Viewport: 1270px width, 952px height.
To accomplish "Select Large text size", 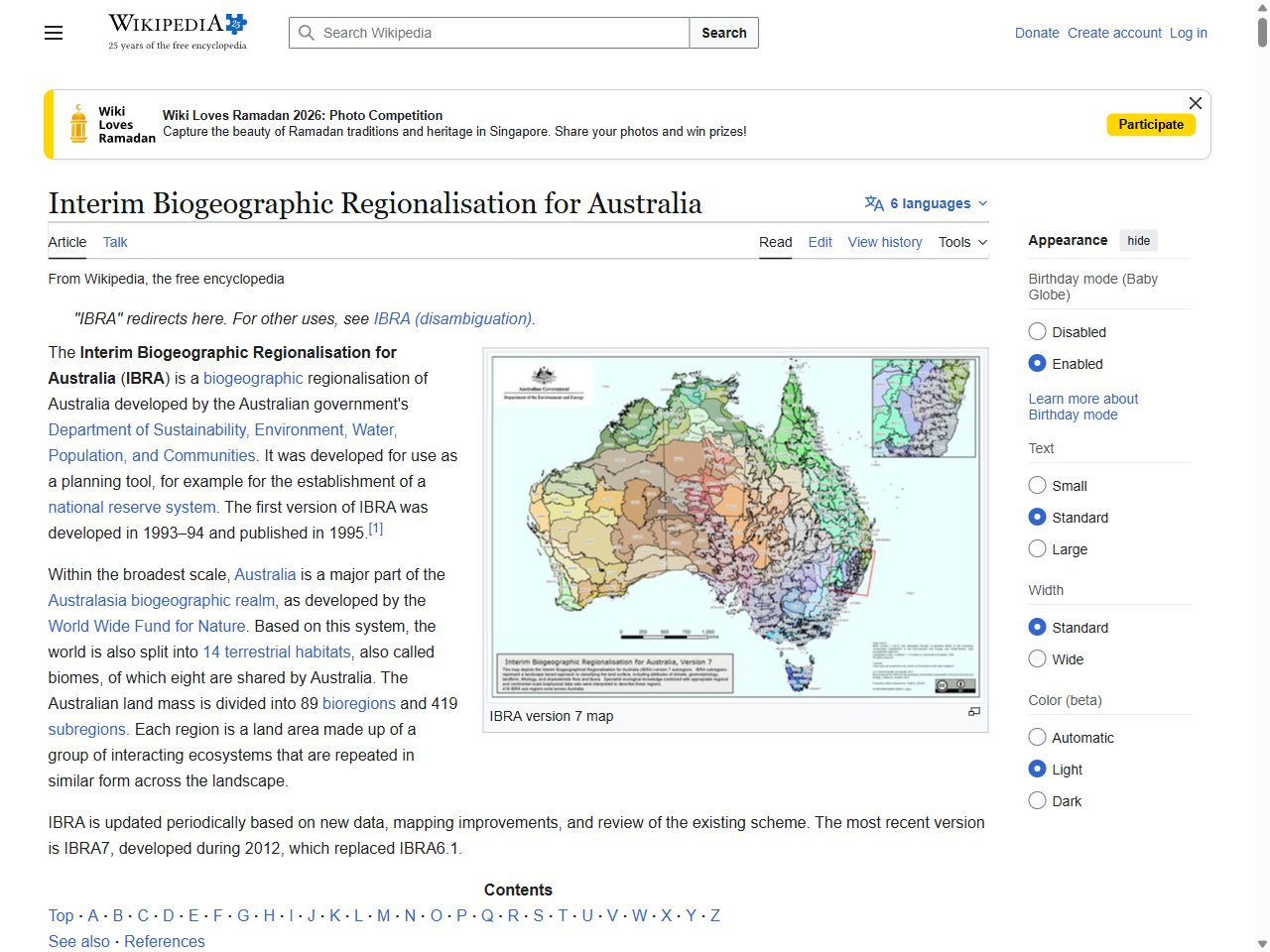I will tap(1037, 548).
